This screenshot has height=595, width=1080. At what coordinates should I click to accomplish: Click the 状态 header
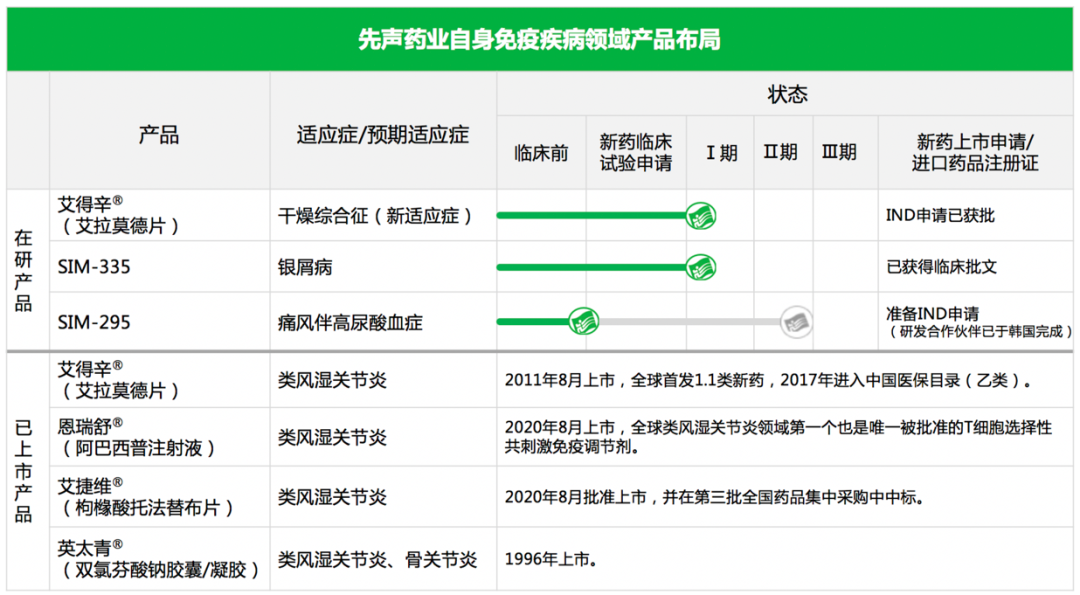click(787, 94)
